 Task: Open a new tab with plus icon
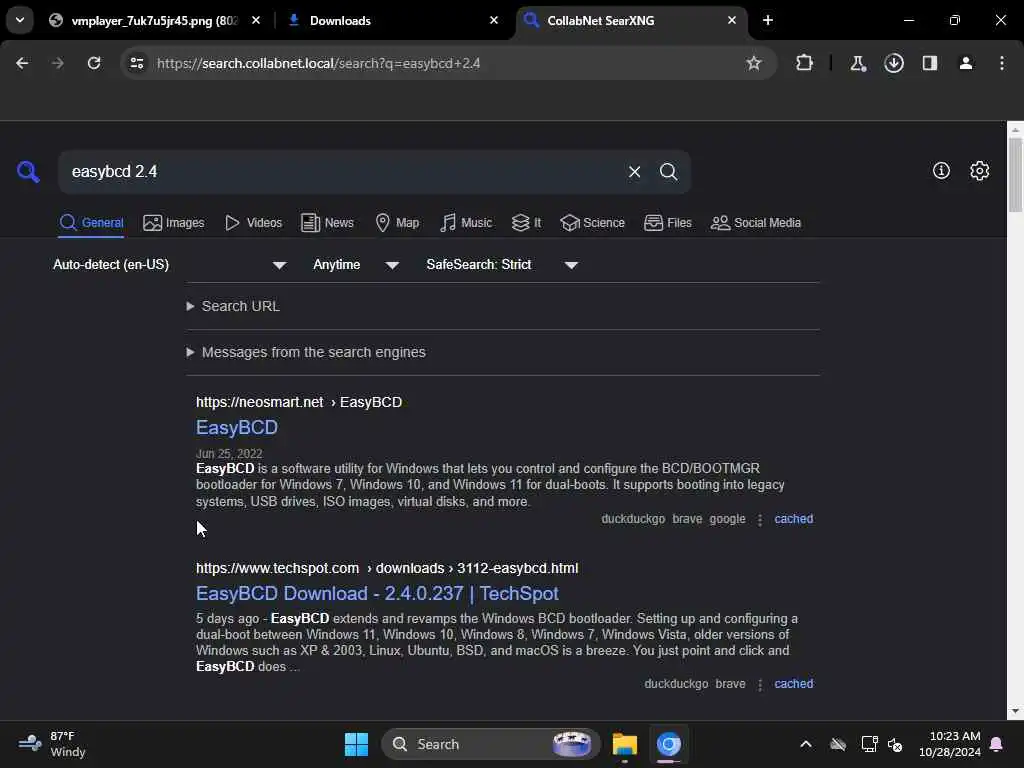coord(768,20)
